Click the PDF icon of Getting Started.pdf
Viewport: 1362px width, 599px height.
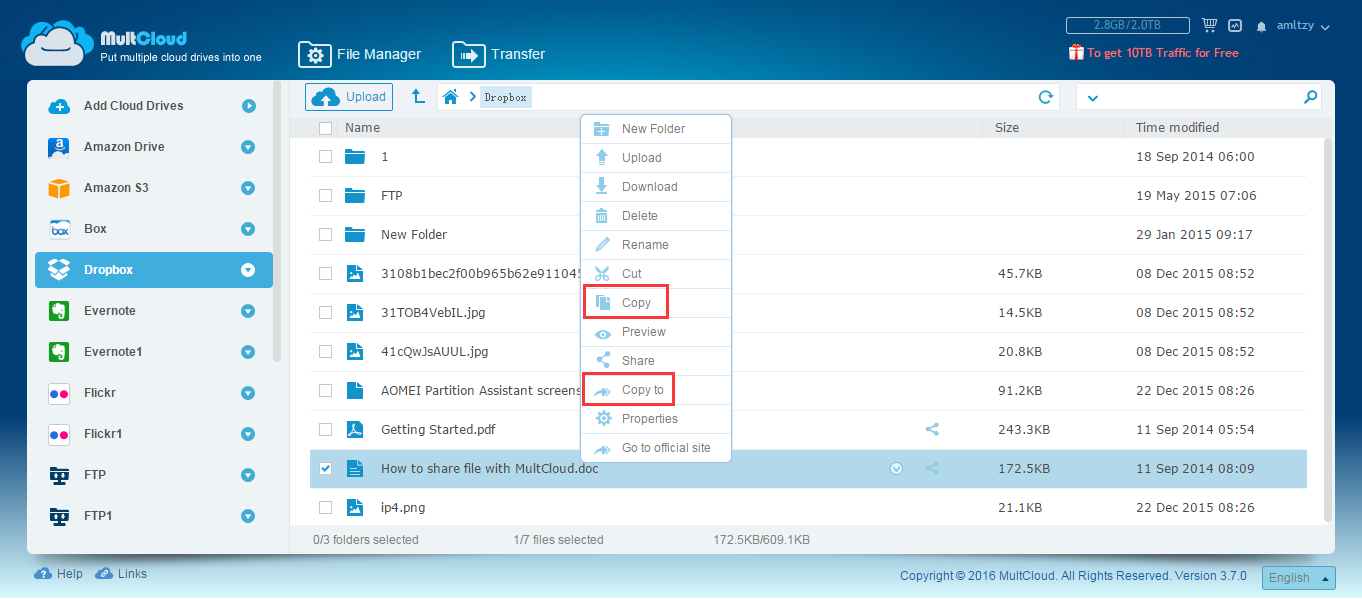tap(354, 430)
